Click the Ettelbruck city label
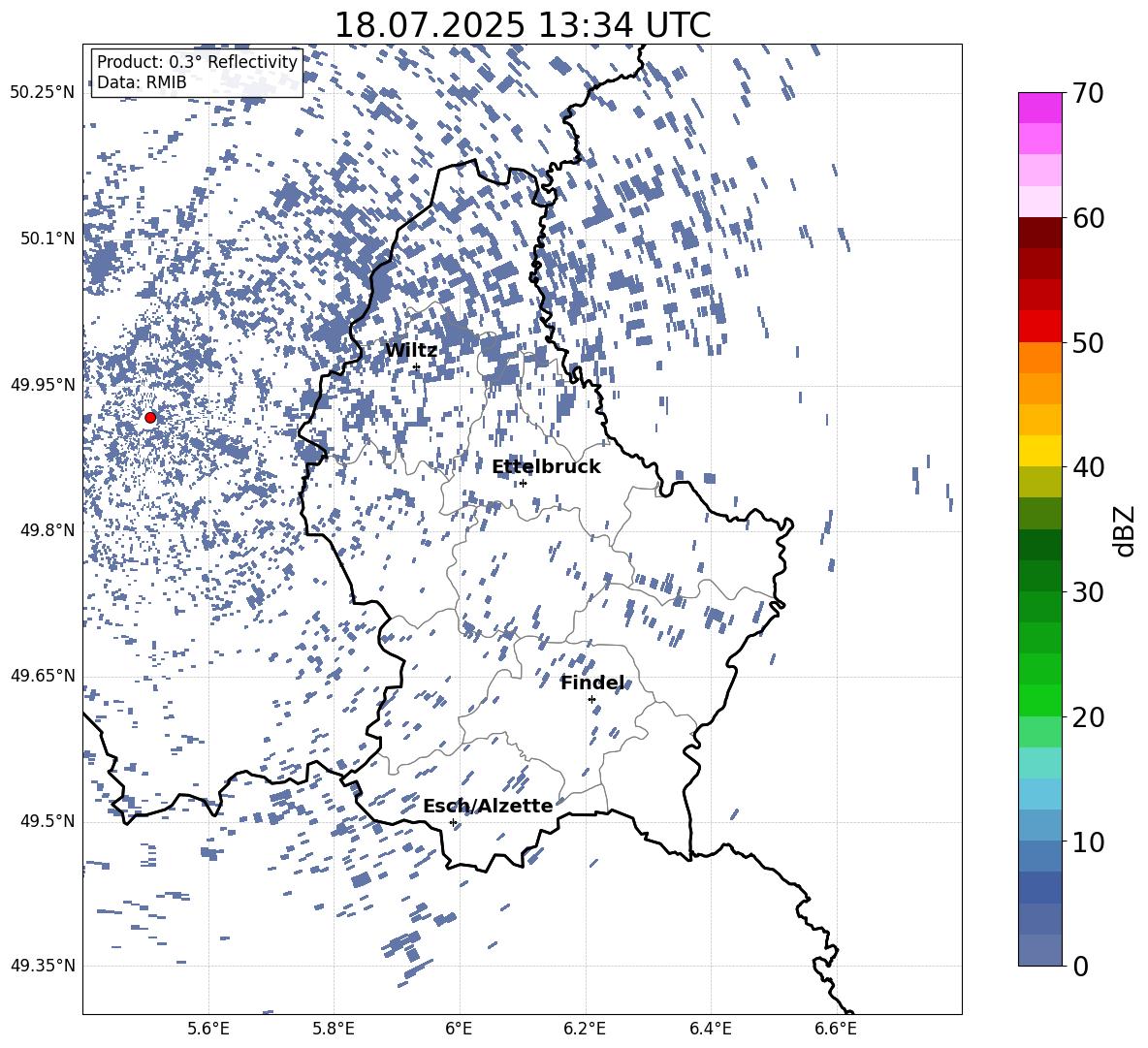This screenshot has height=1048, width=1148. click(x=546, y=467)
